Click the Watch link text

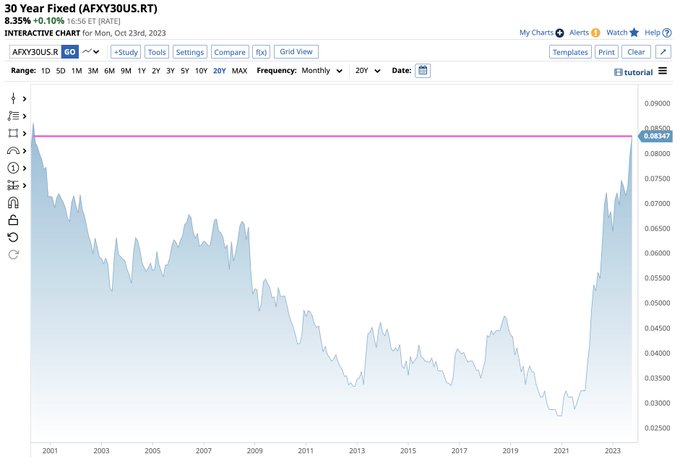coord(617,33)
